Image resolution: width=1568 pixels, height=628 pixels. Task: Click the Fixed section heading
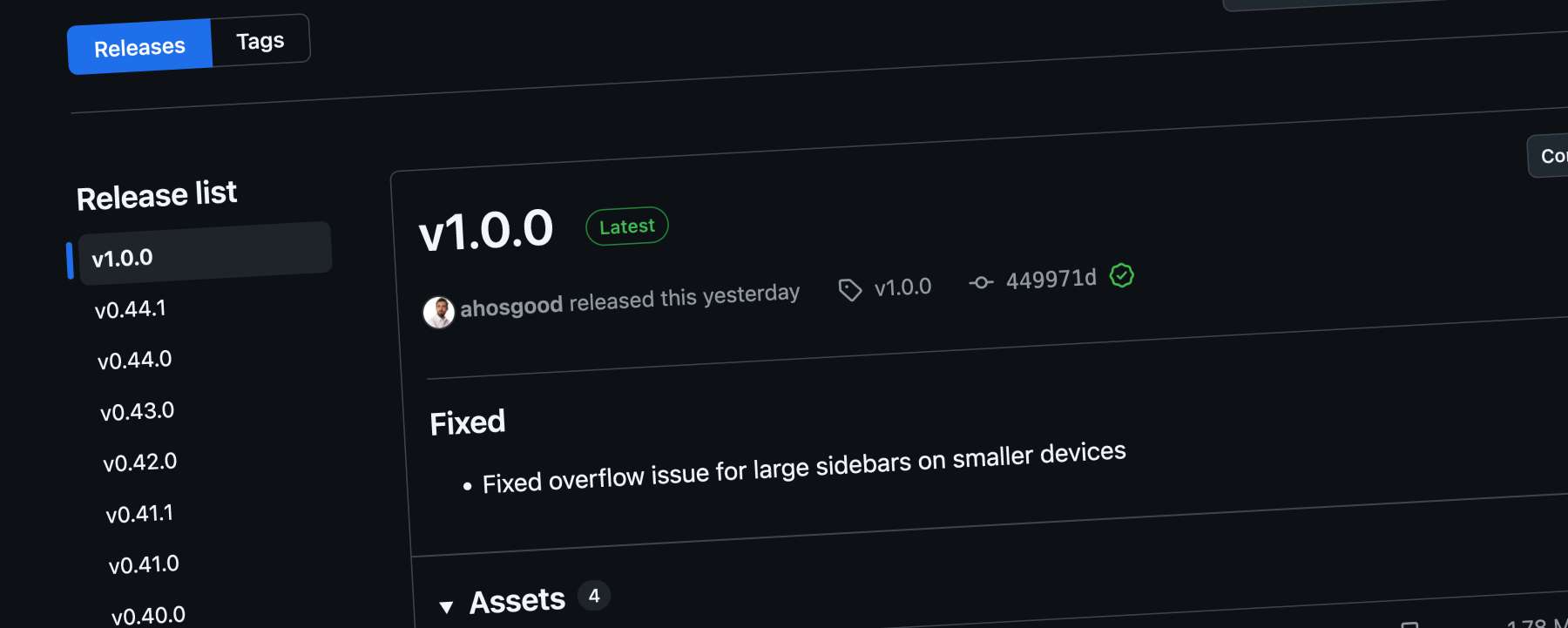[468, 423]
